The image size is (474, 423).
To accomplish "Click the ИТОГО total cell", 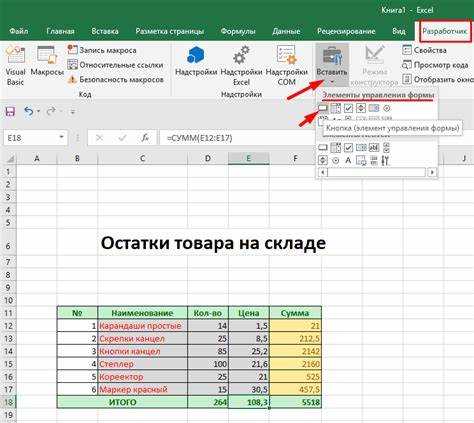I will coord(122,402).
